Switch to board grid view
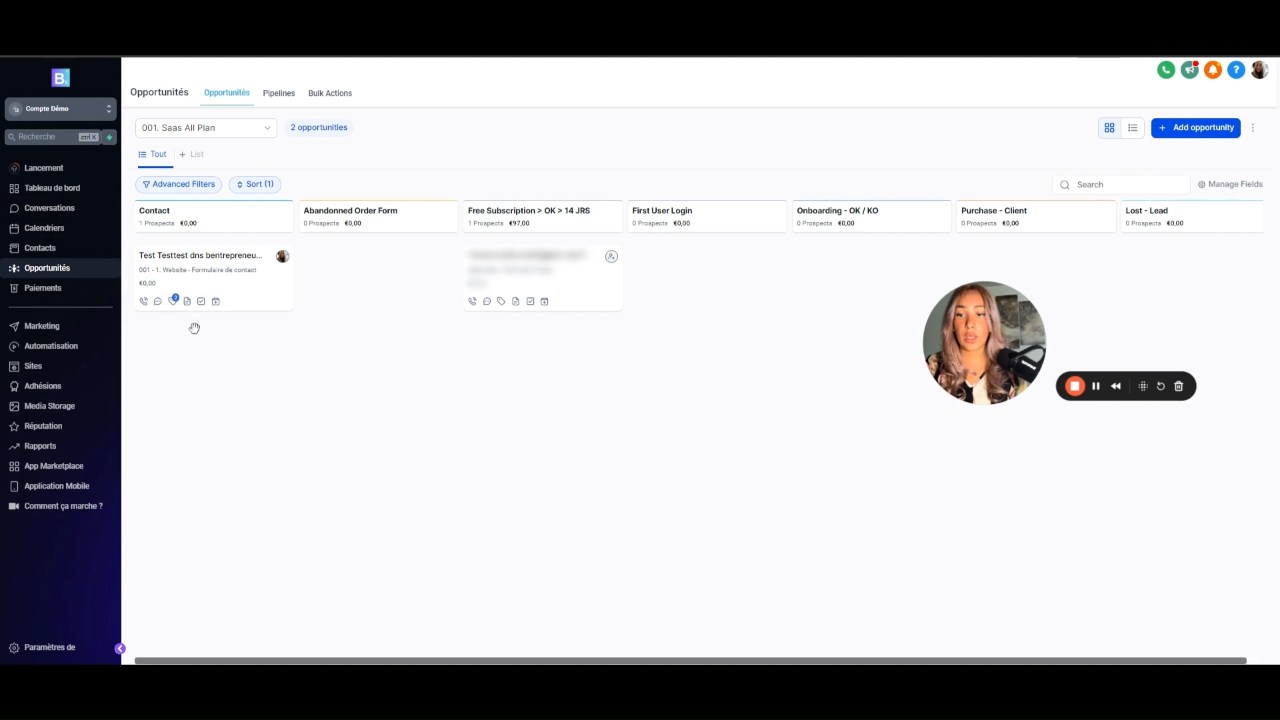Screen dimensions: 1280x720 (x=1109, y=128)
